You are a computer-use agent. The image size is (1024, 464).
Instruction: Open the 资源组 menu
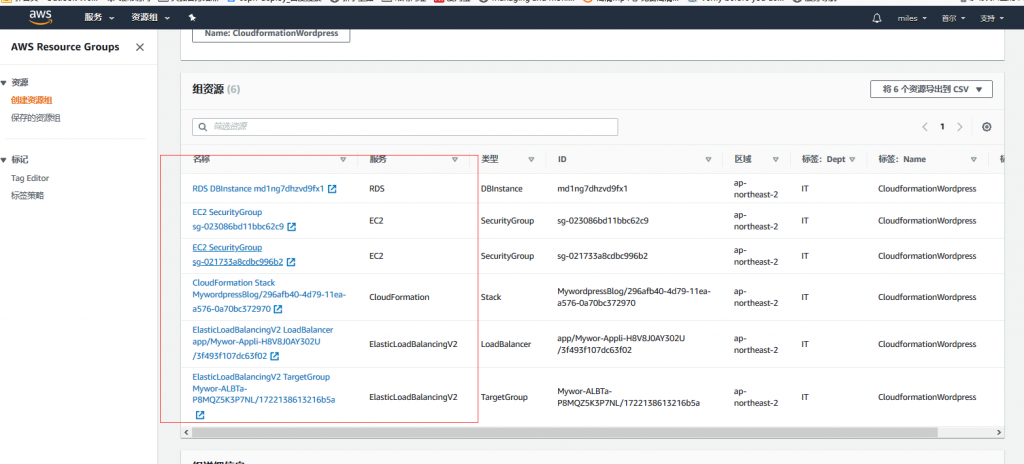pos(150,18)
